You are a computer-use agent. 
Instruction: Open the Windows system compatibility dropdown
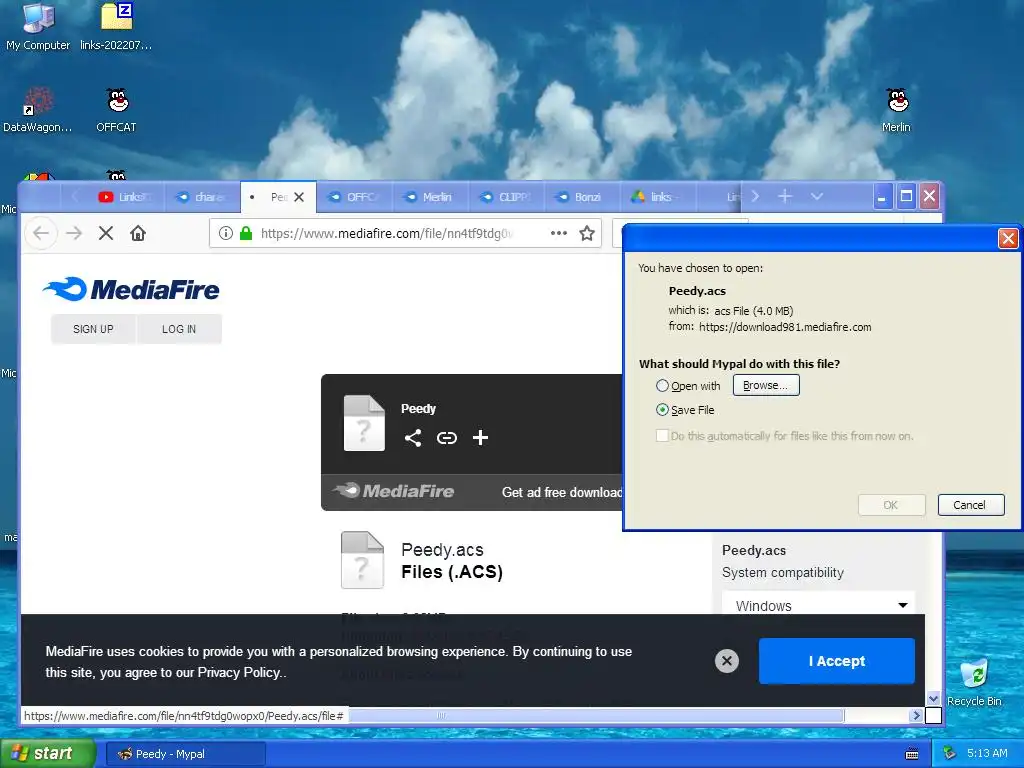point(819,605)
